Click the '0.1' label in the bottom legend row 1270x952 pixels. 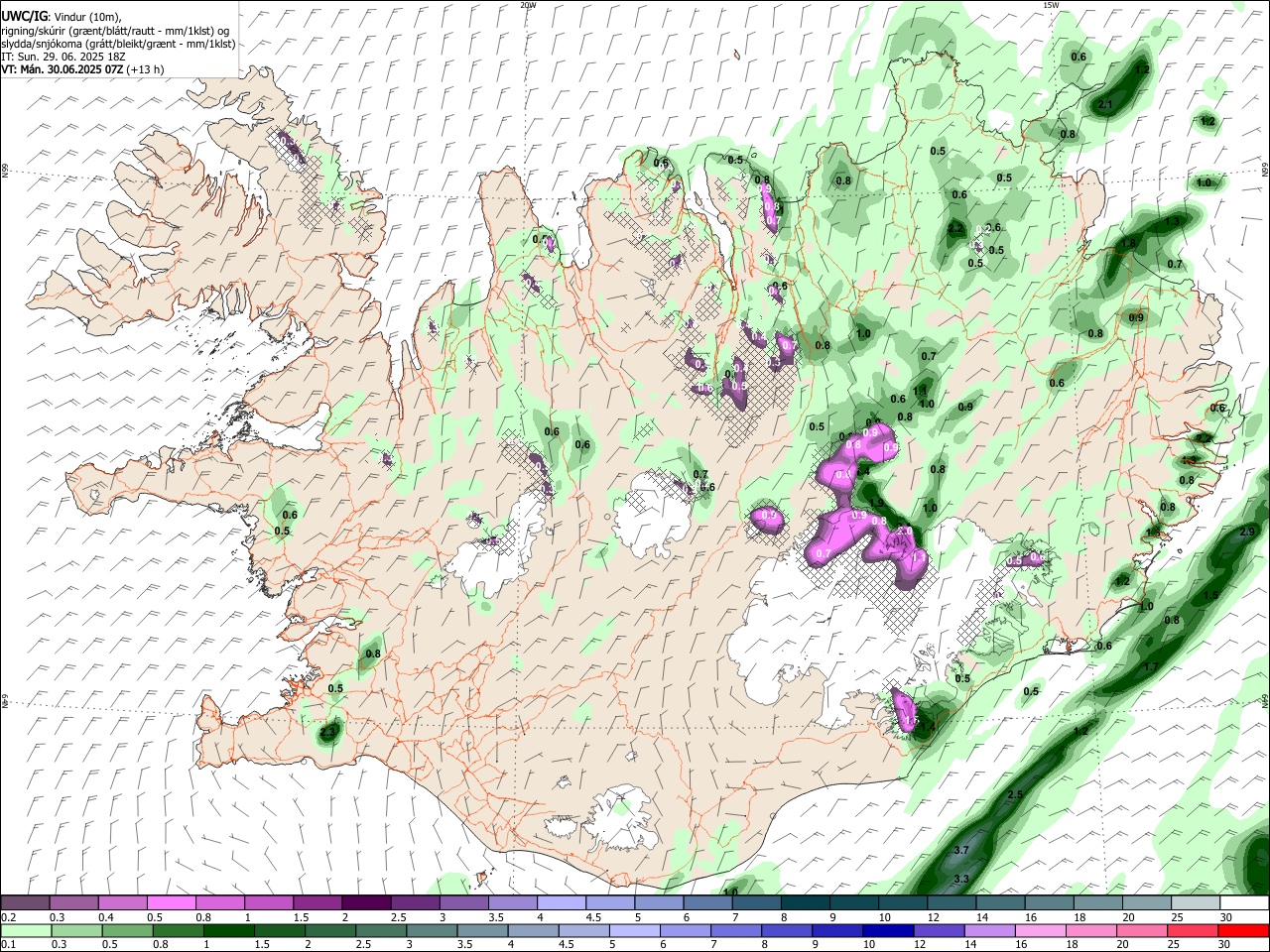[8, 945]
